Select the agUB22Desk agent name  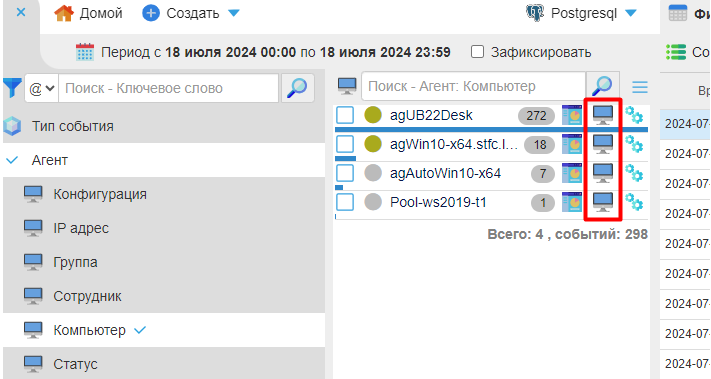pos(431,115)
